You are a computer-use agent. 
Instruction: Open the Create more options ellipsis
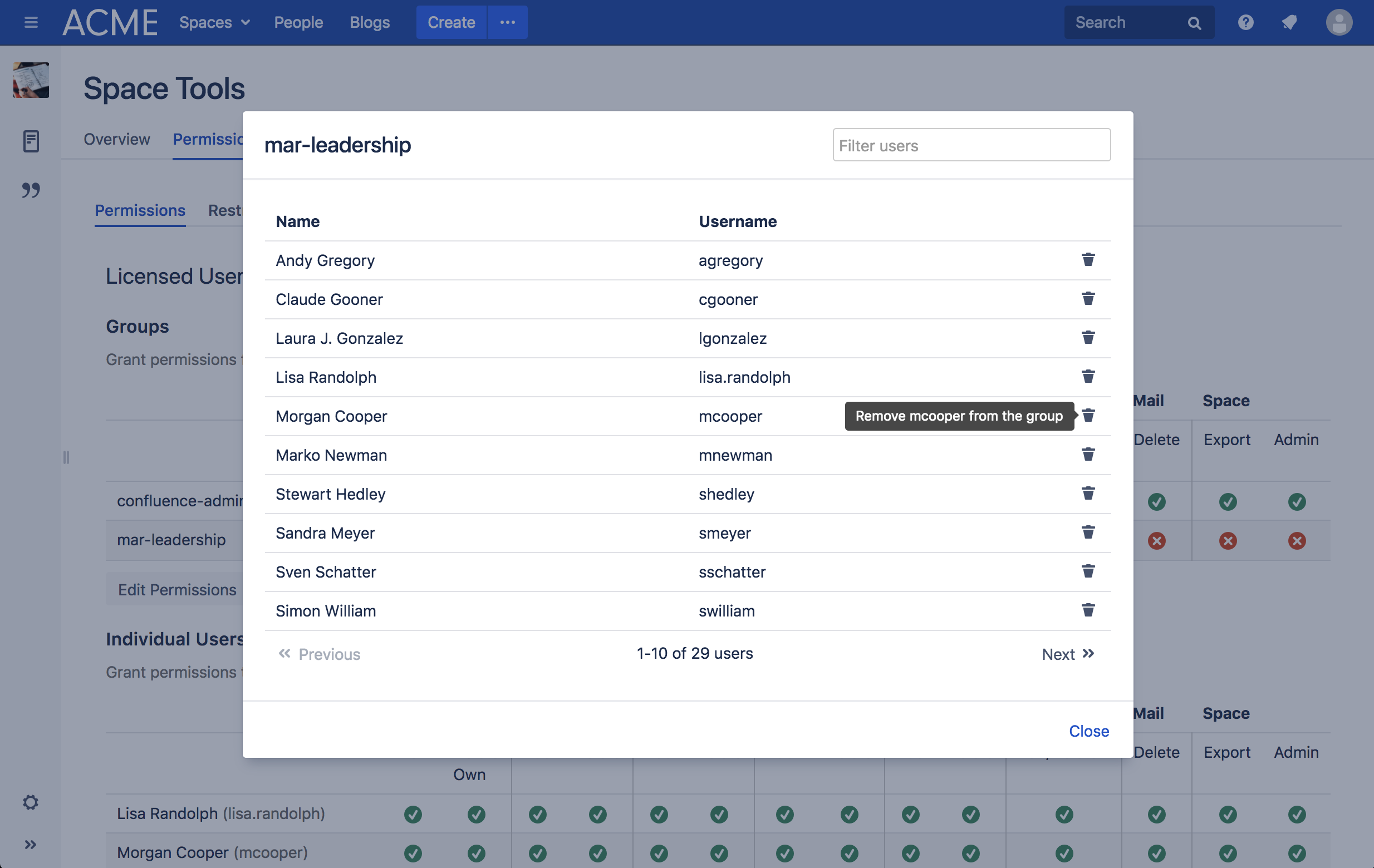click(507, 23)
